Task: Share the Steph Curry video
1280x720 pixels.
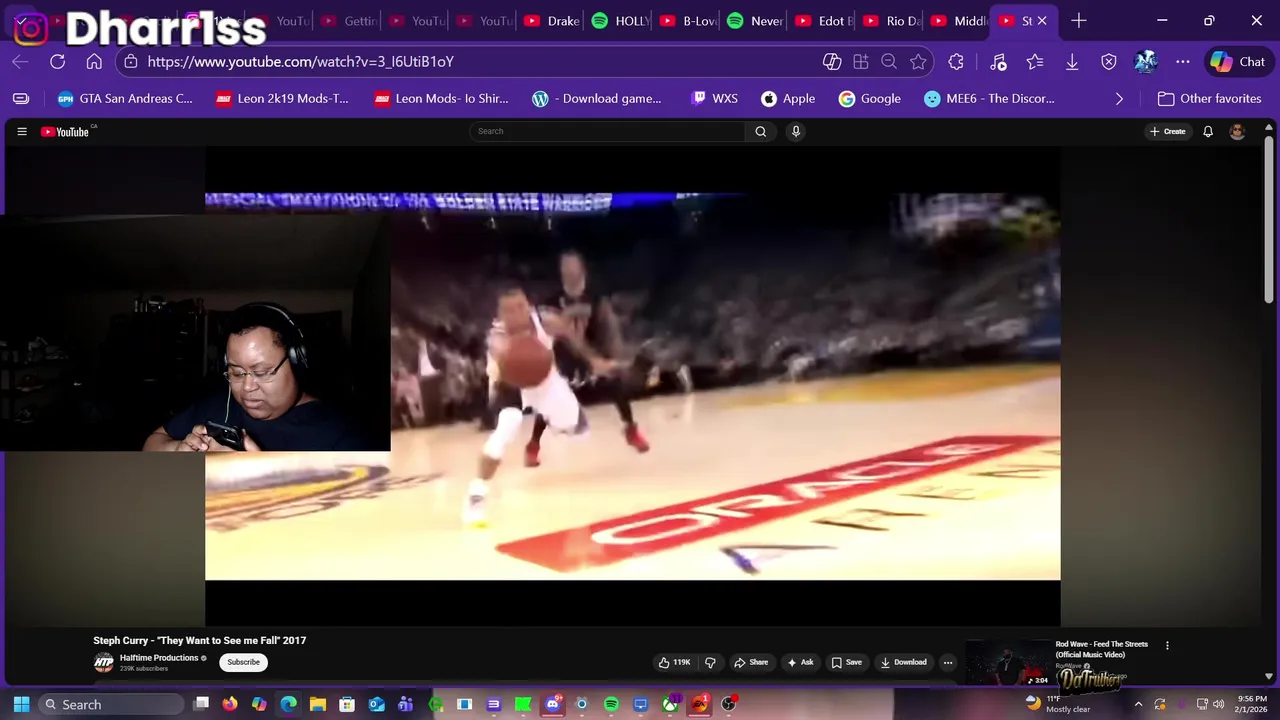Action: [x=751, y=662]
